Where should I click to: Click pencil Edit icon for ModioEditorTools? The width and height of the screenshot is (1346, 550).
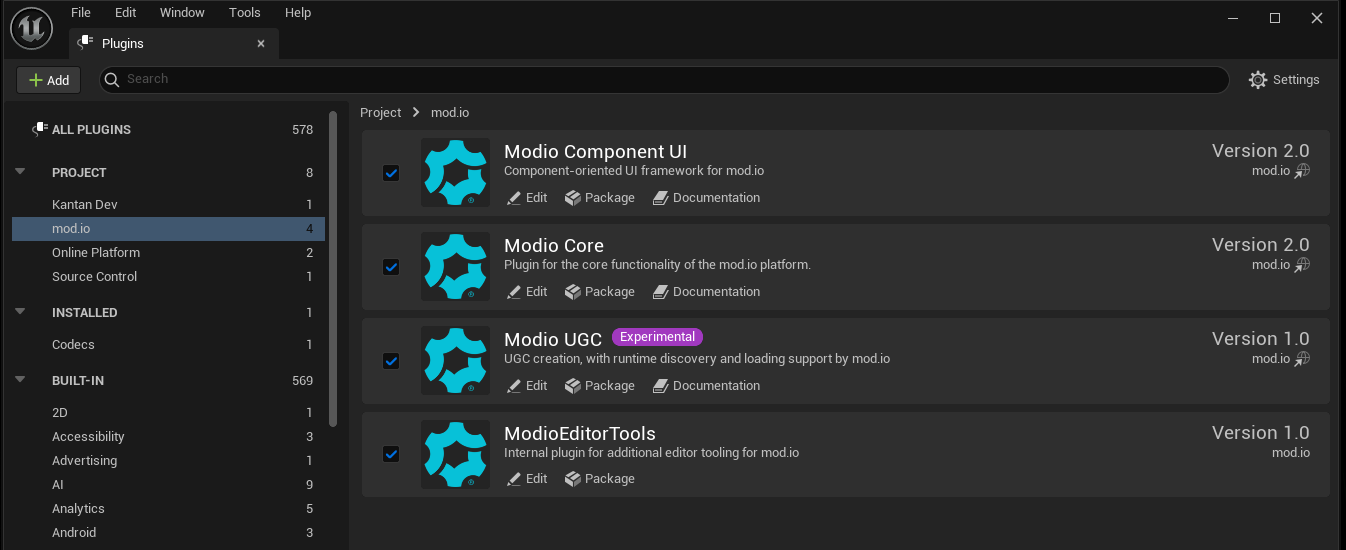click(x=514, y=479)
